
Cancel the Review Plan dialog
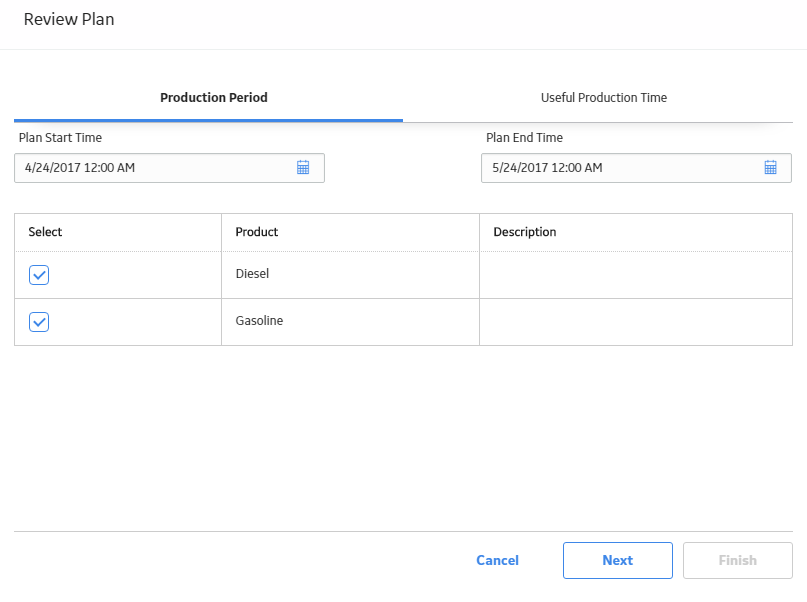[497, 560]
